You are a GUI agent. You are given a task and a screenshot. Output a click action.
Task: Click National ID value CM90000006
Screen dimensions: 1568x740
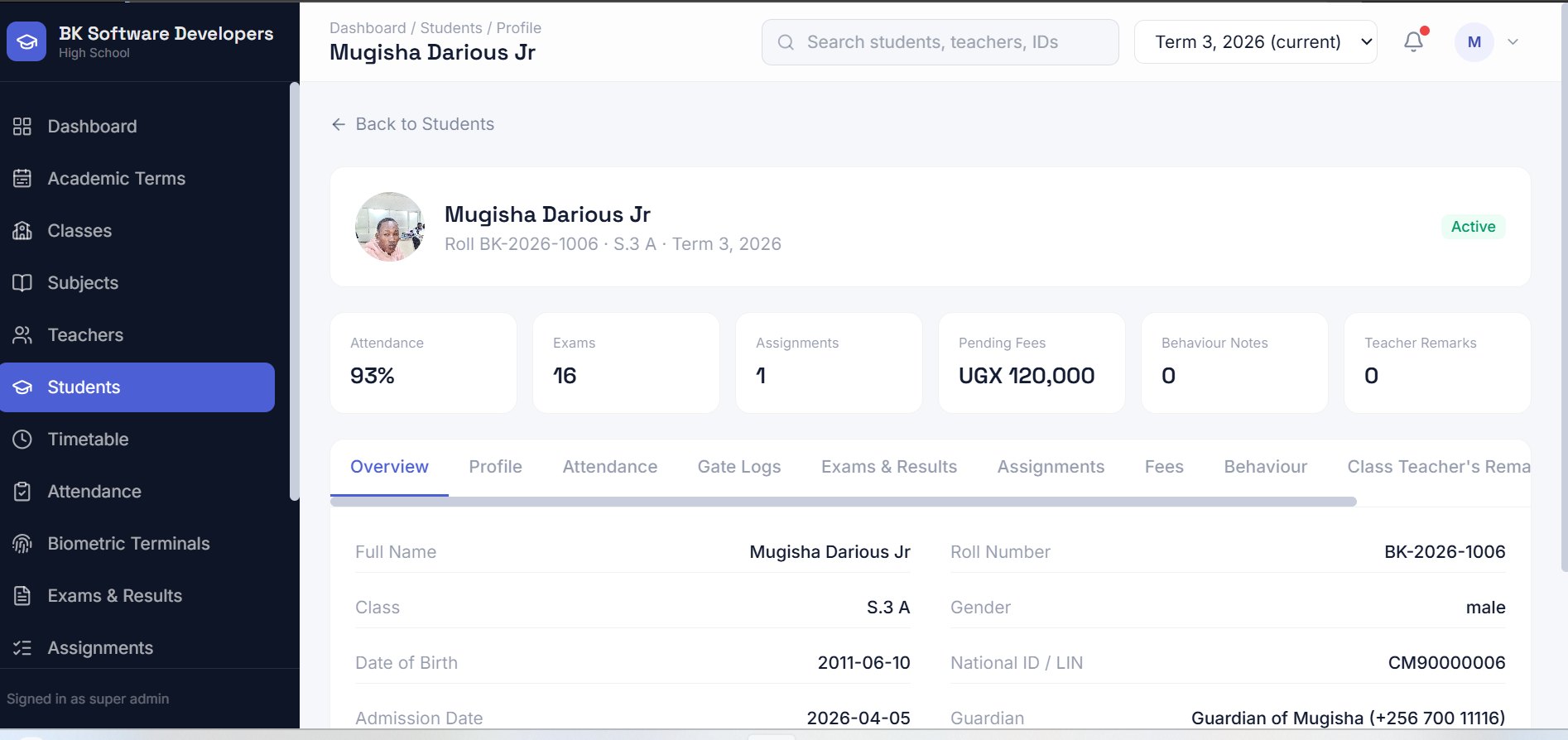tap(1446, 663)
